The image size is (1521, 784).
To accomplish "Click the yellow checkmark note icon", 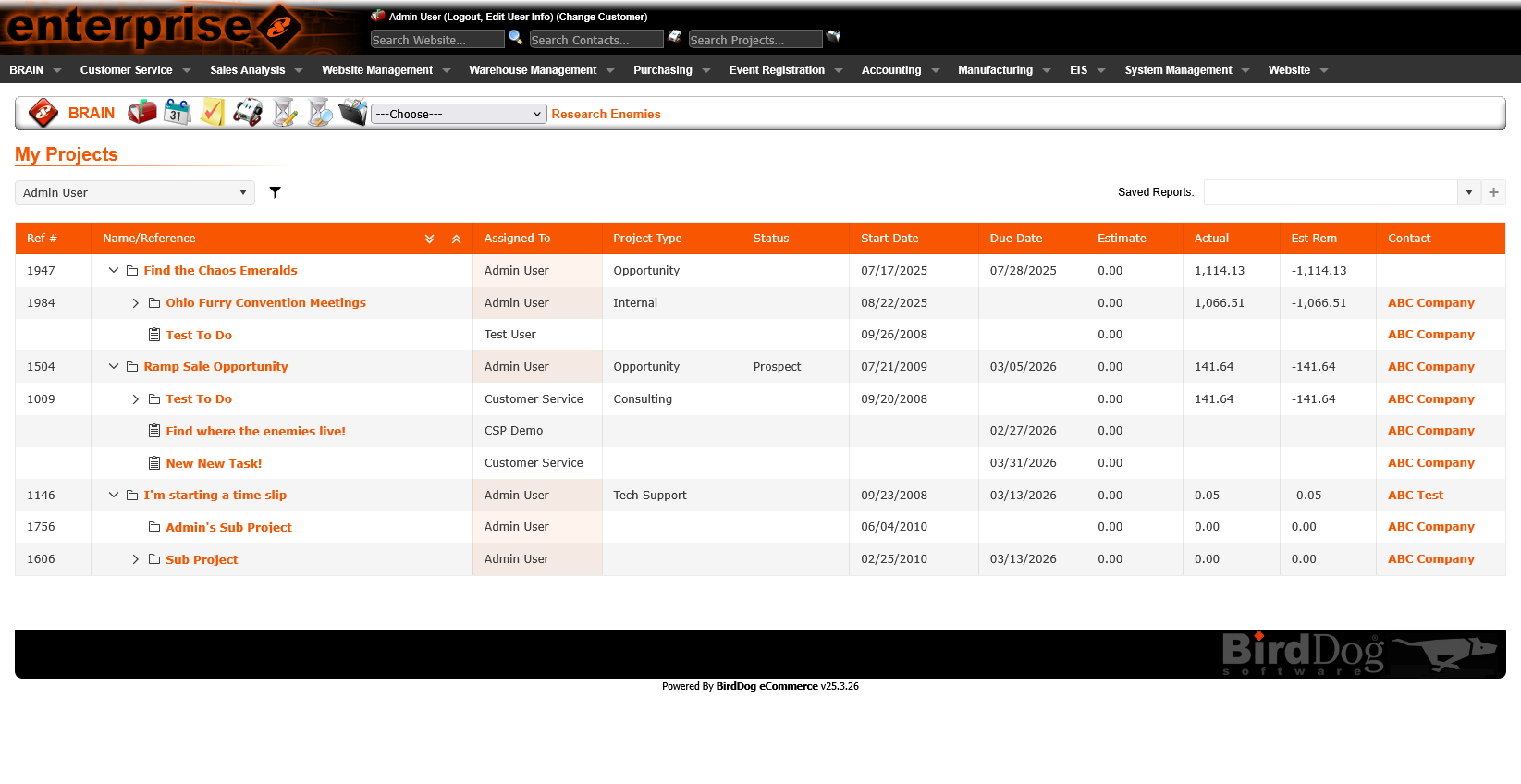I will [213, 113].
